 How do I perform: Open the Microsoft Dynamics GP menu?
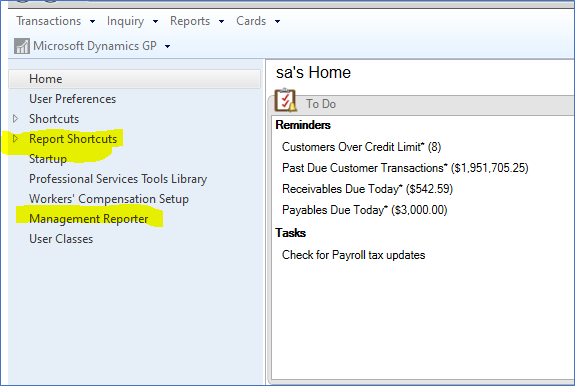pos(95,46)
